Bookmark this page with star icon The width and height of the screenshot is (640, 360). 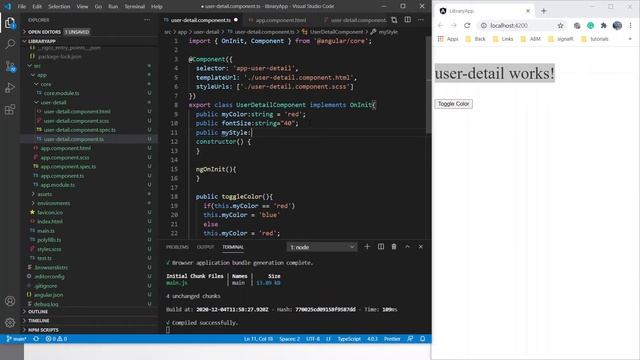(560, 25)
